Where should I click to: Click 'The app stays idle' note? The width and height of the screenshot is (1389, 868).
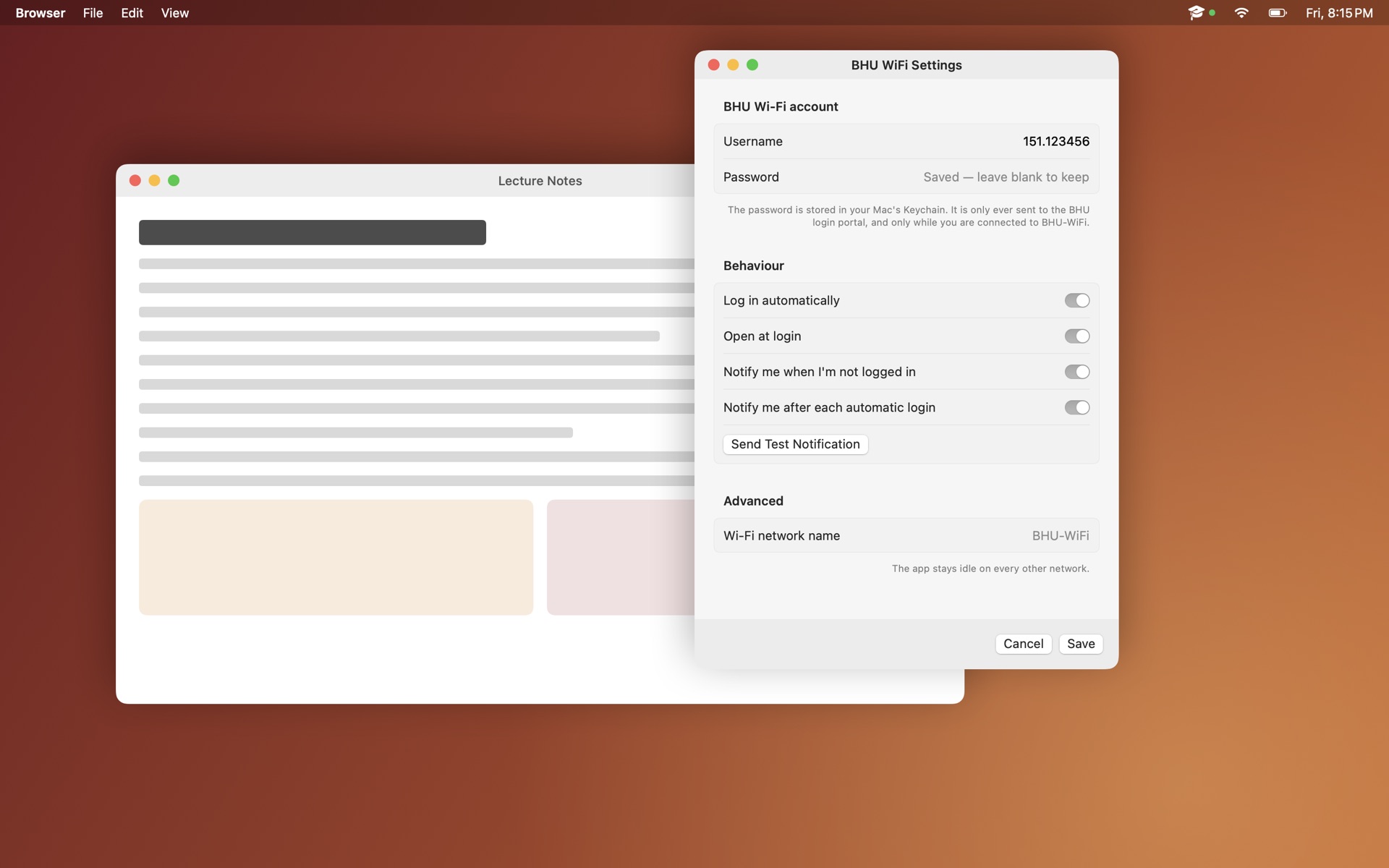click(990, 569)
